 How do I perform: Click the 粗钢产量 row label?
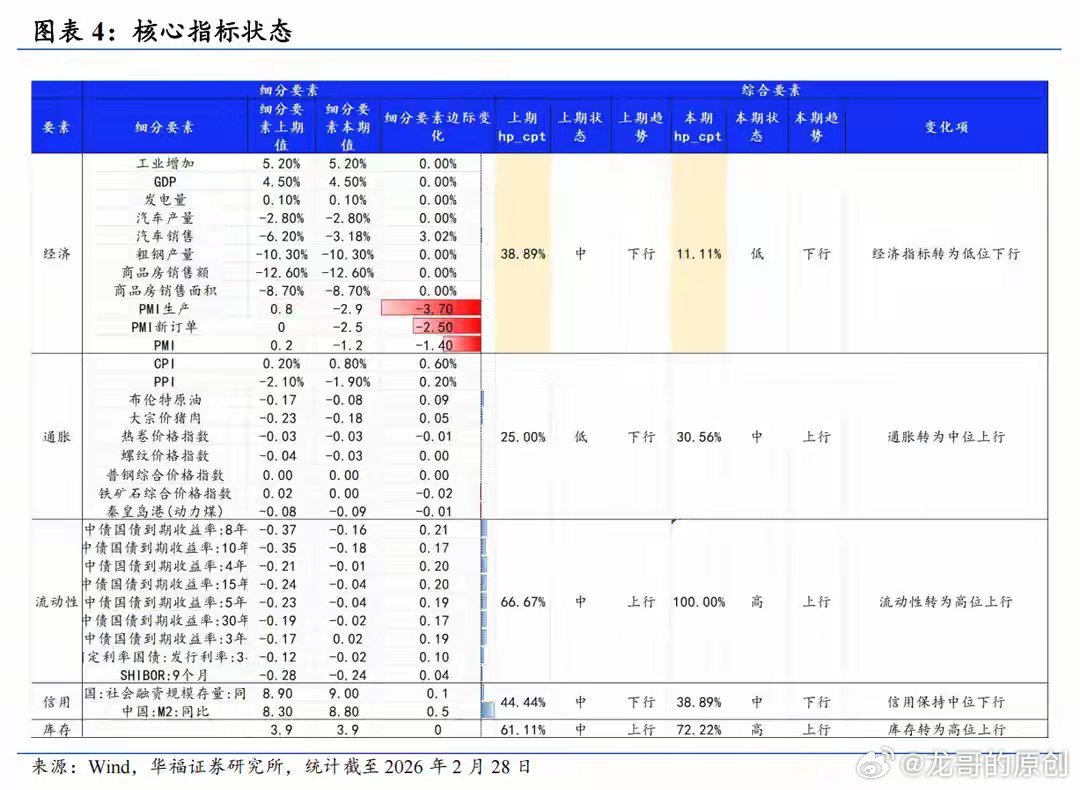pos(165,254)
